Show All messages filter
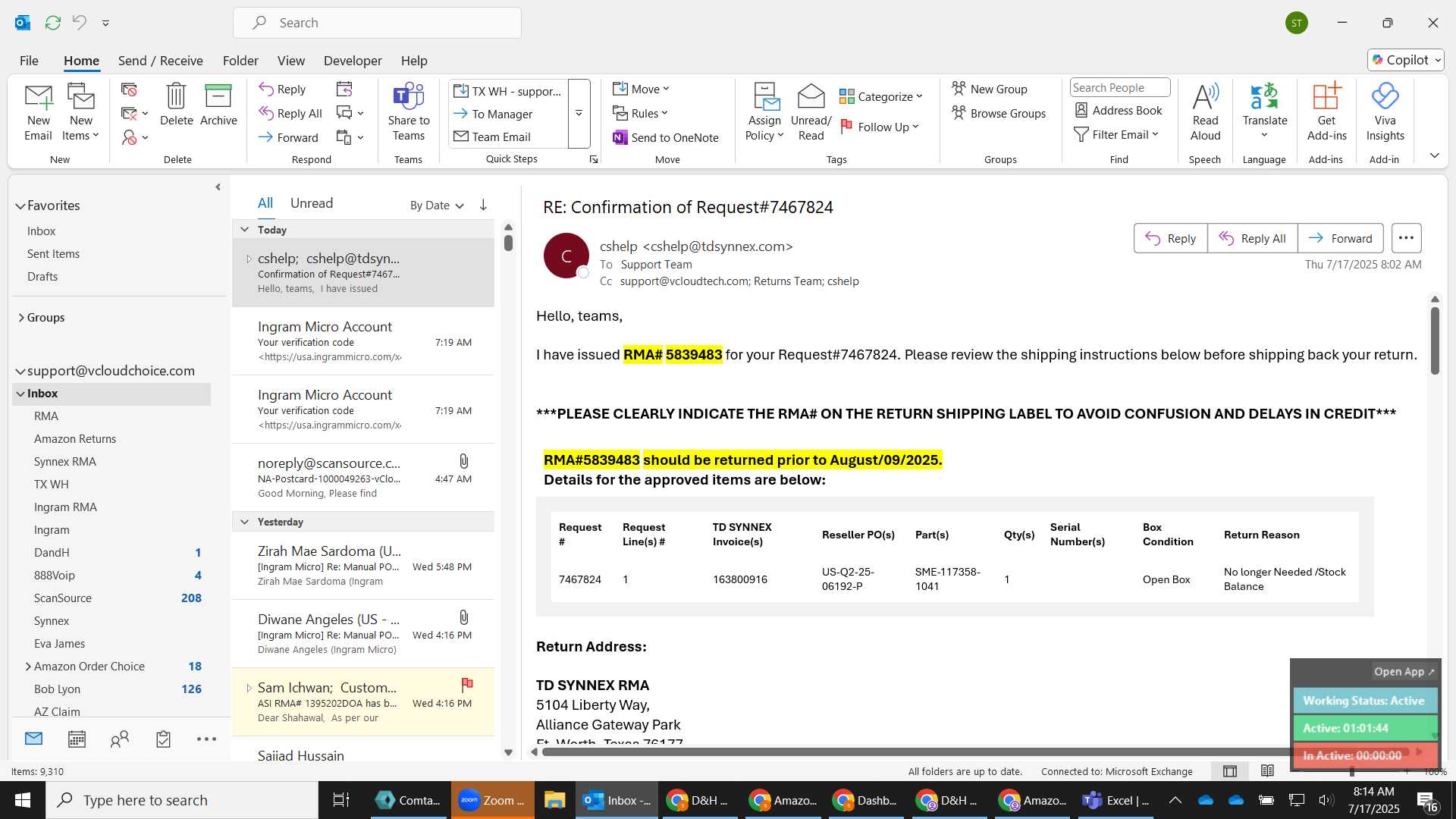This screenshot has width=1456, height=819. pos(265,203)
